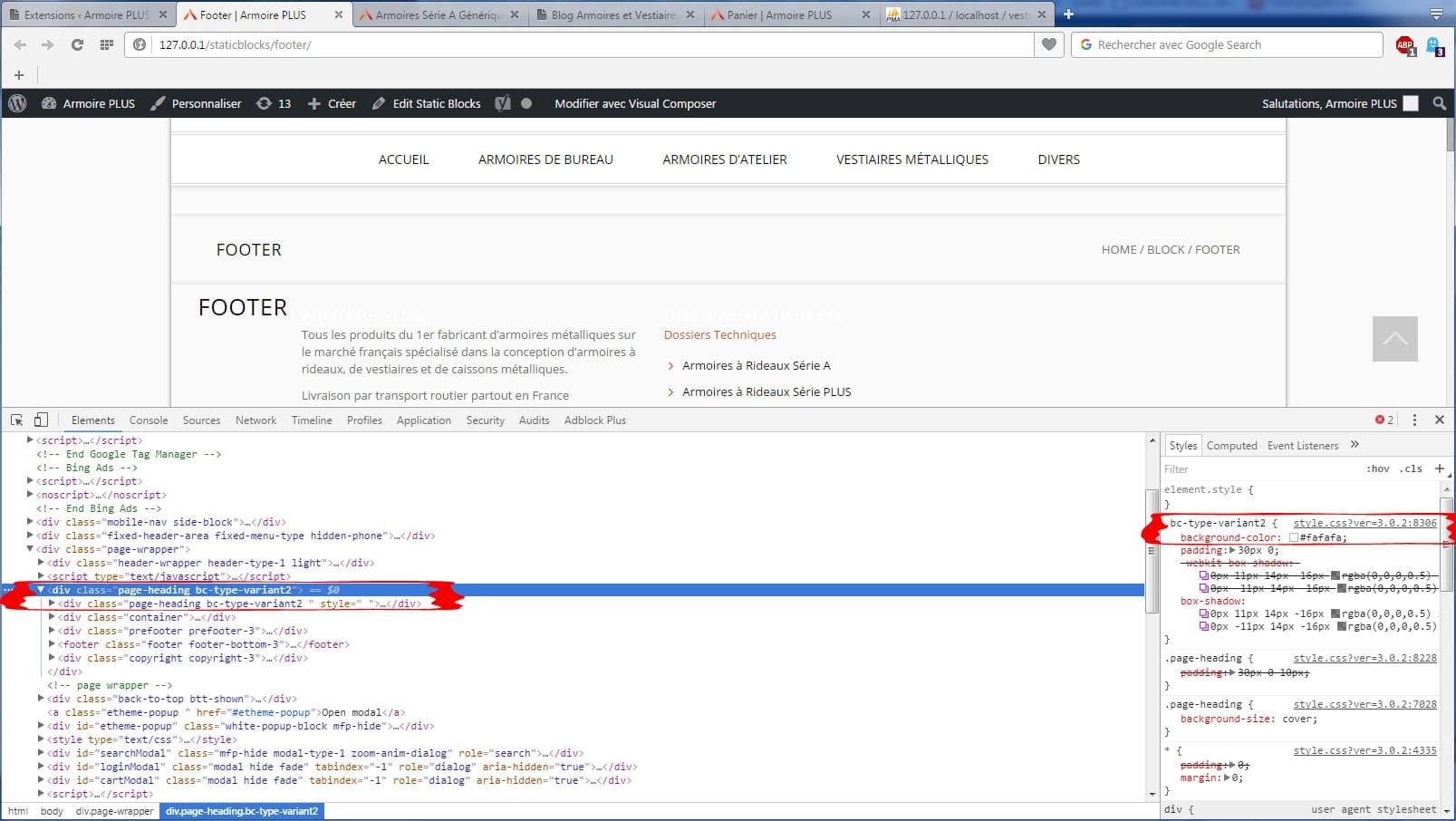
Task: Show more Styles sidebar tabs
Action: point(1355,444)
